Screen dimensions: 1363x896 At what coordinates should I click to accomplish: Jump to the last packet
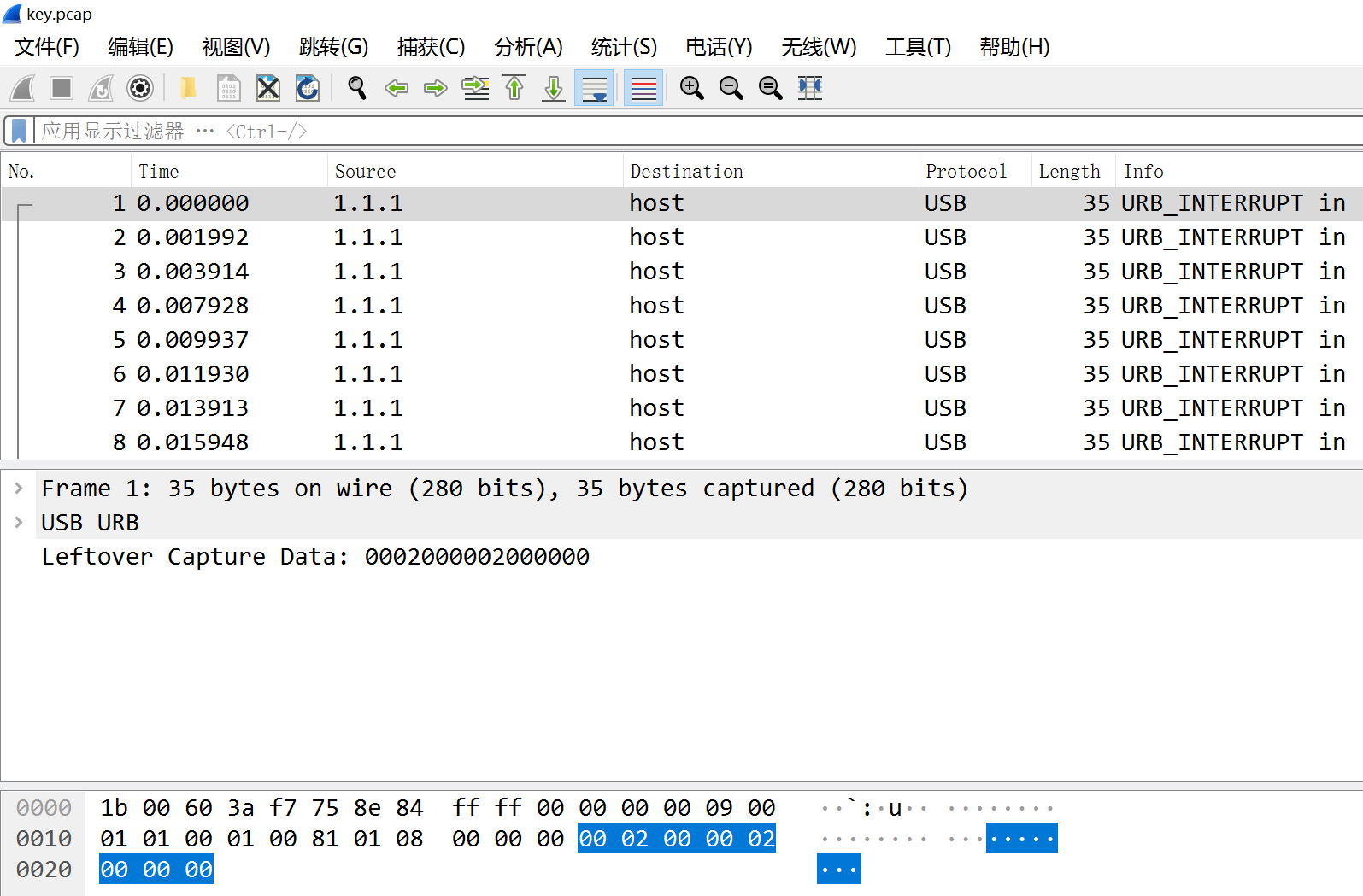click(554, 88)
